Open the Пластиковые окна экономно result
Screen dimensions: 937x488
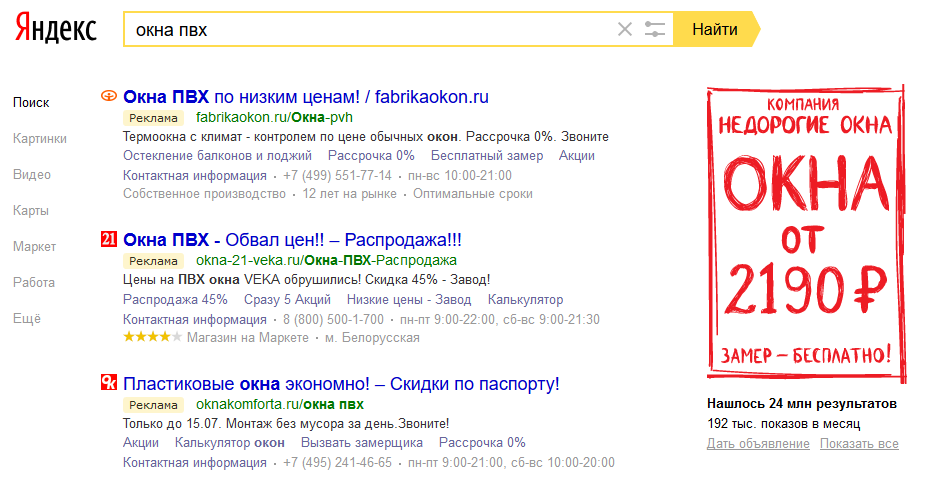click(340, 383)
